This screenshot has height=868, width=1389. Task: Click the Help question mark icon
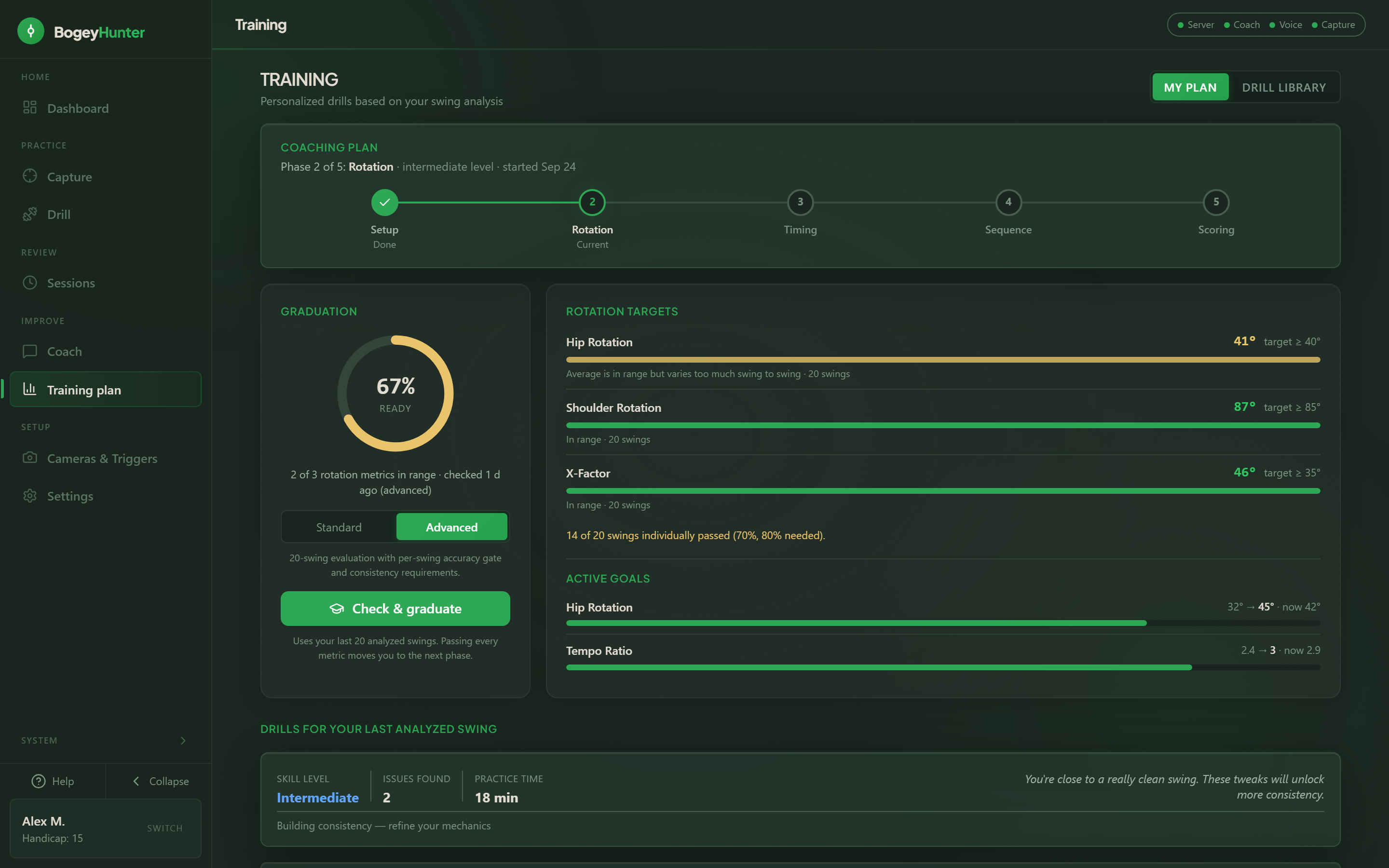pos(39,781)
